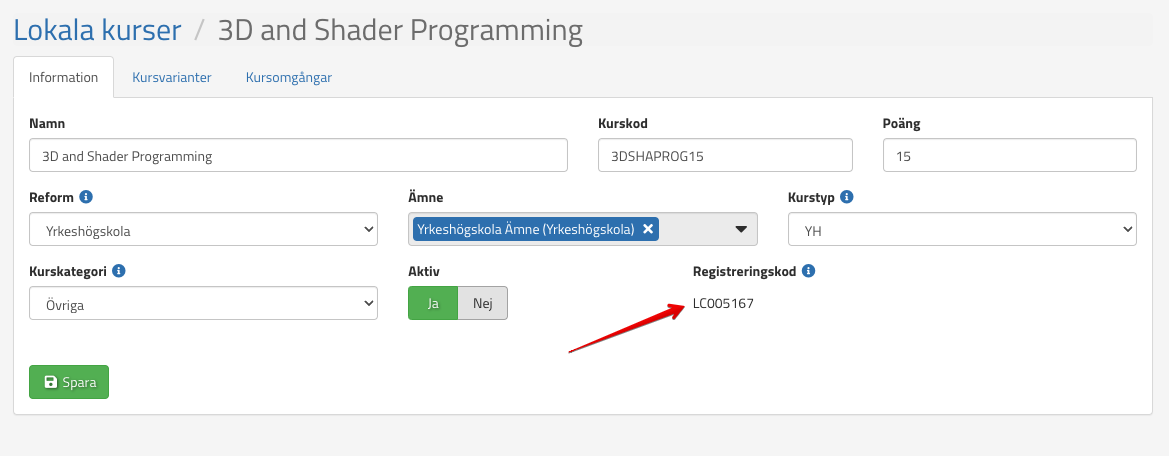Remove the Yrkeshögskola Ämne tag with x
The image size is (1169, 456).
(x=648, y=229)
